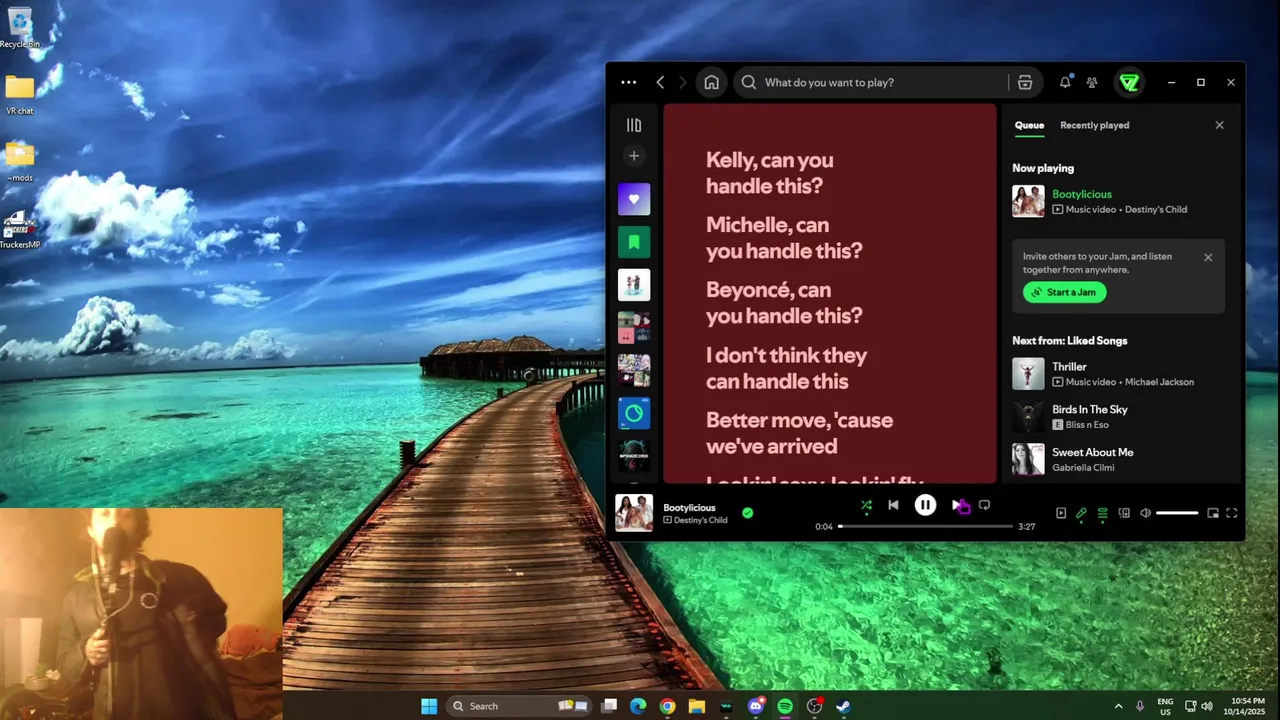The image size is (1280, 720).
Task: Open Microsoft Edge from taskbar
Action: tap(638, 706)
